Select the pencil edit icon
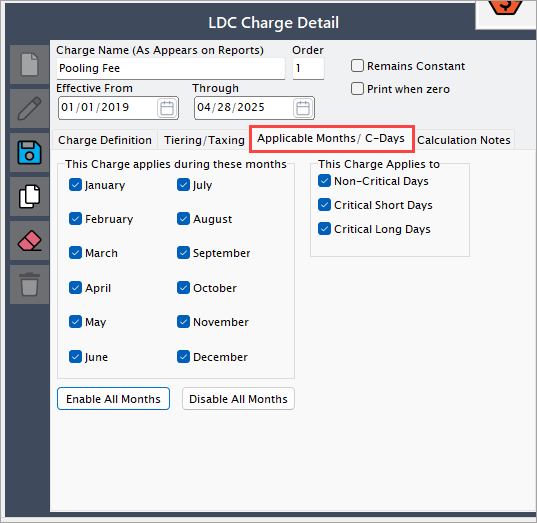This screenshot has width=537, height=523. [29, 109]
